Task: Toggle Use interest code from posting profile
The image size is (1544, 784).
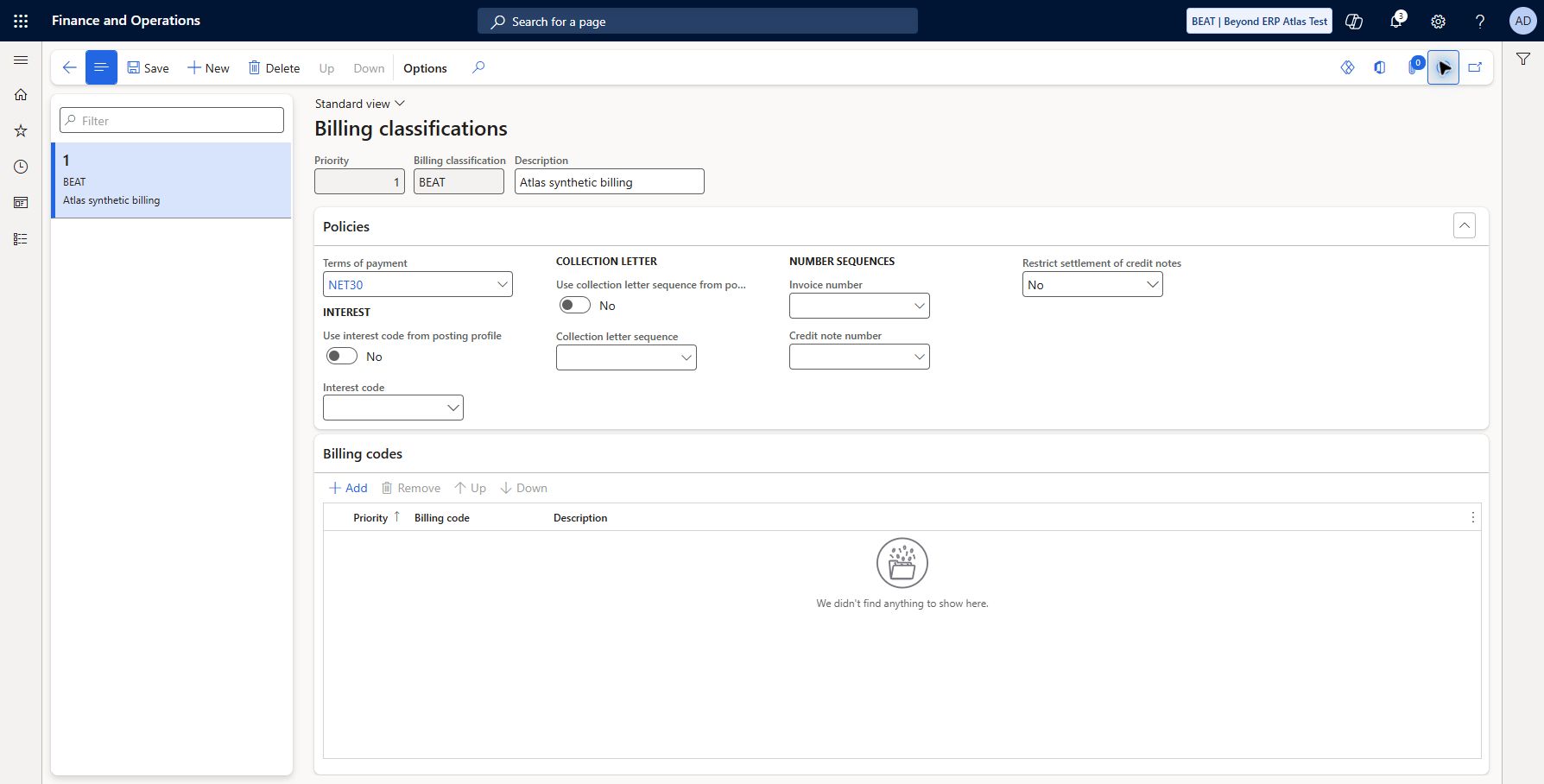Action: (342, 356)
